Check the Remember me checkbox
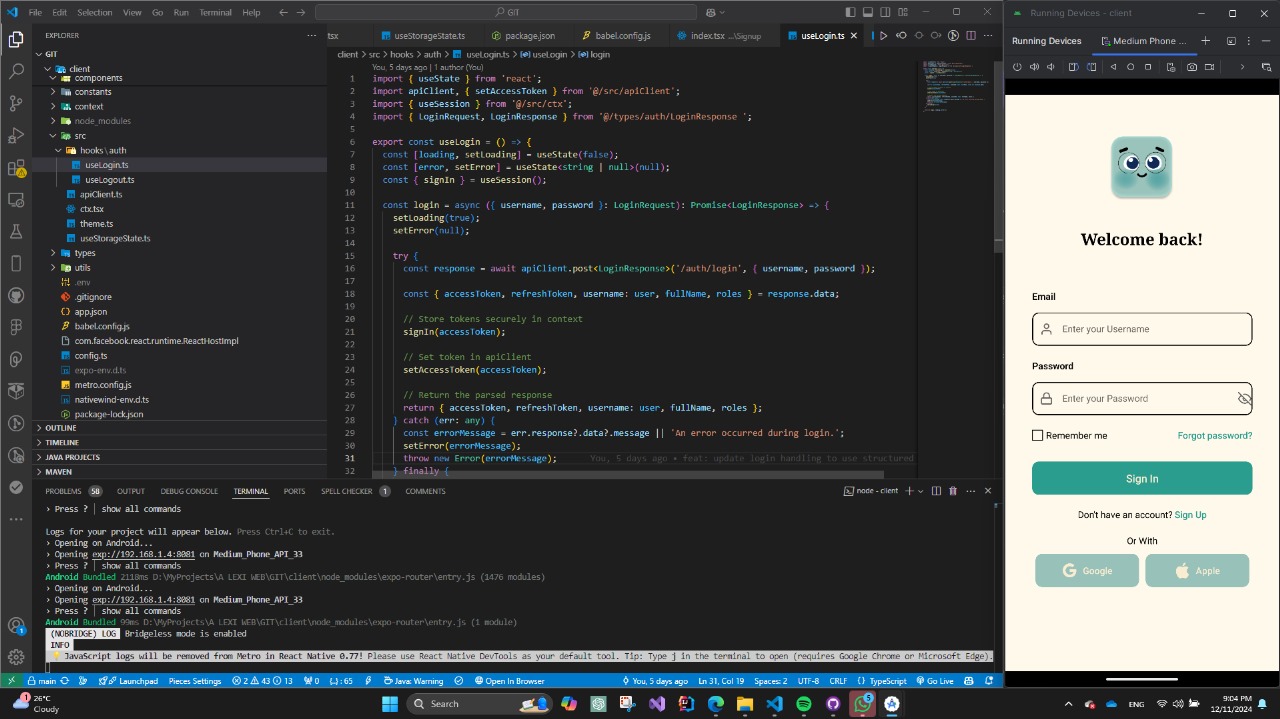 pyautogui.click(x=1038, y=436)
